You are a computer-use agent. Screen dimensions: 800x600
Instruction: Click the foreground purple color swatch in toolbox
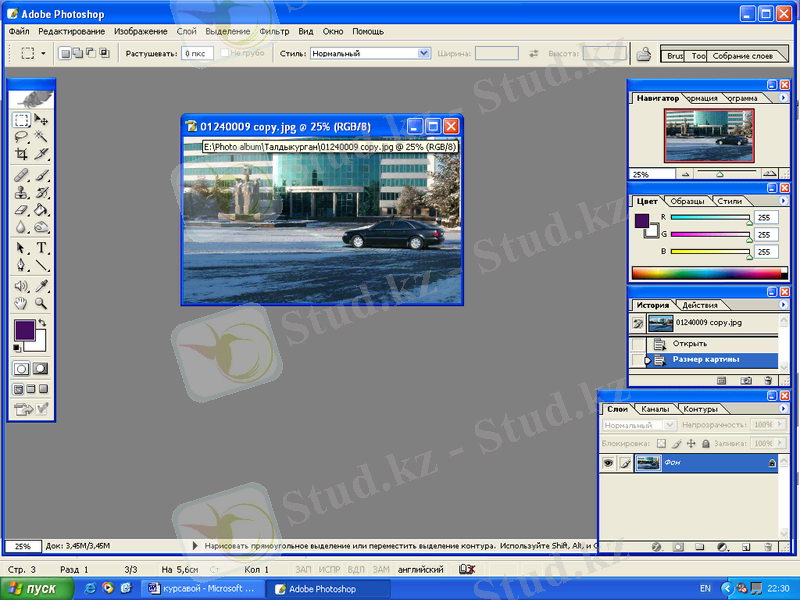23,329
